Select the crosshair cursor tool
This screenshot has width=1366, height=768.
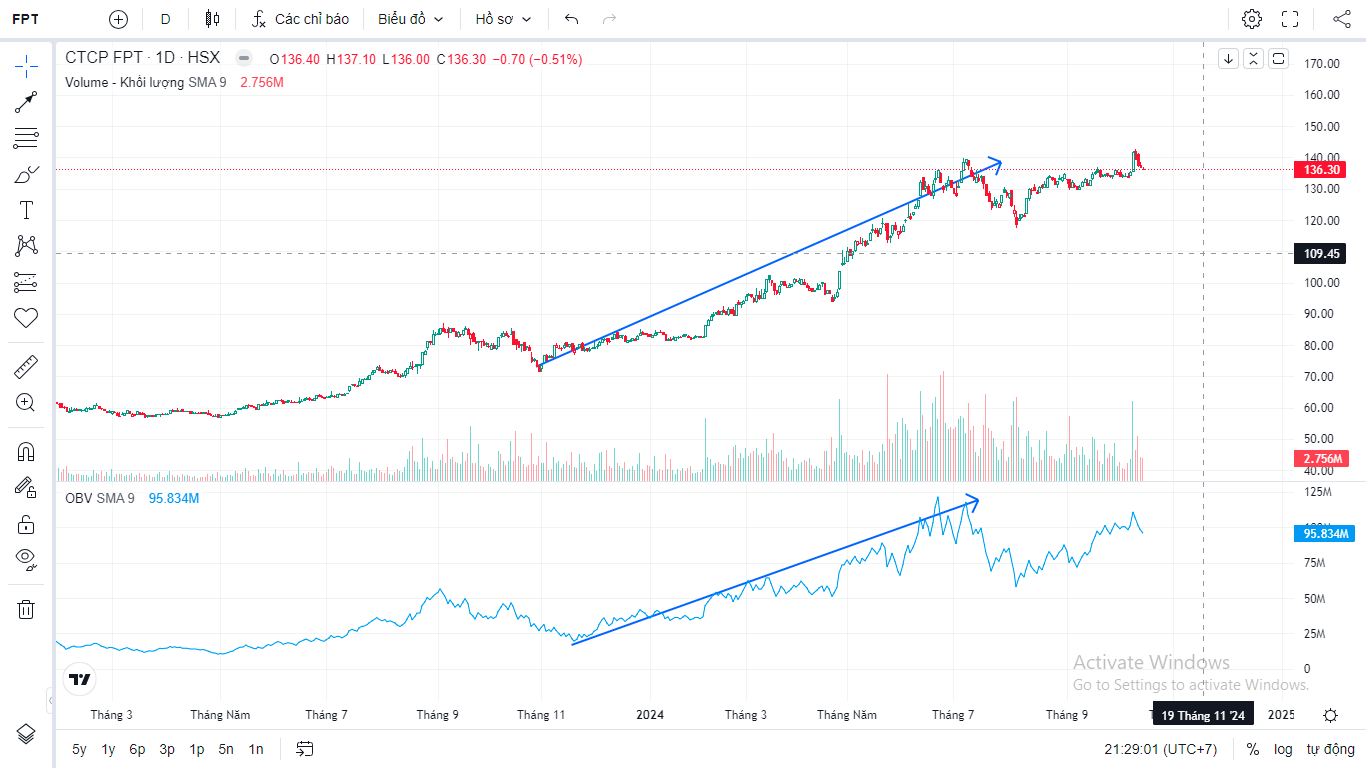26,67
